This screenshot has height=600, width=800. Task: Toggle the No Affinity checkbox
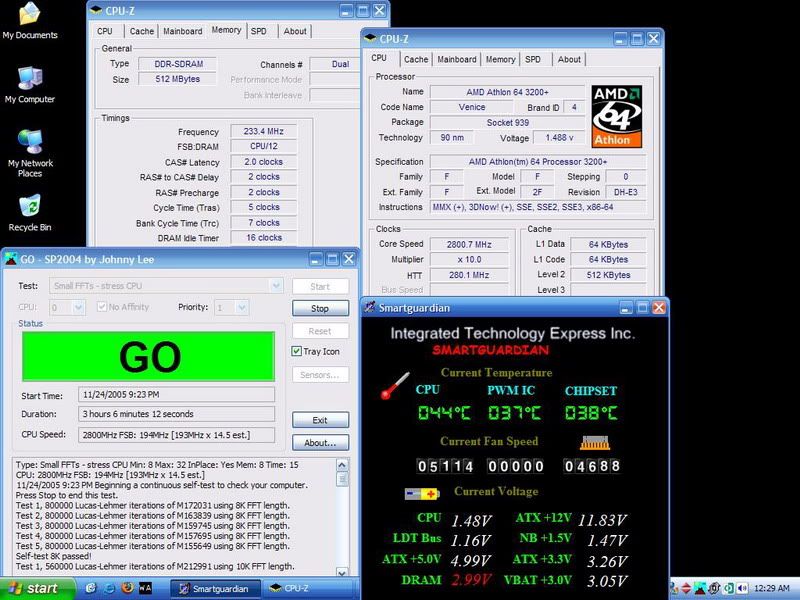coord(102,307)
